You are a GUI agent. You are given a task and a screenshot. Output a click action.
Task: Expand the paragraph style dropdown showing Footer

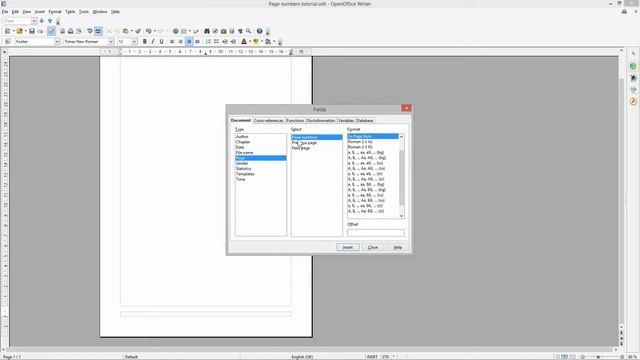57,42
